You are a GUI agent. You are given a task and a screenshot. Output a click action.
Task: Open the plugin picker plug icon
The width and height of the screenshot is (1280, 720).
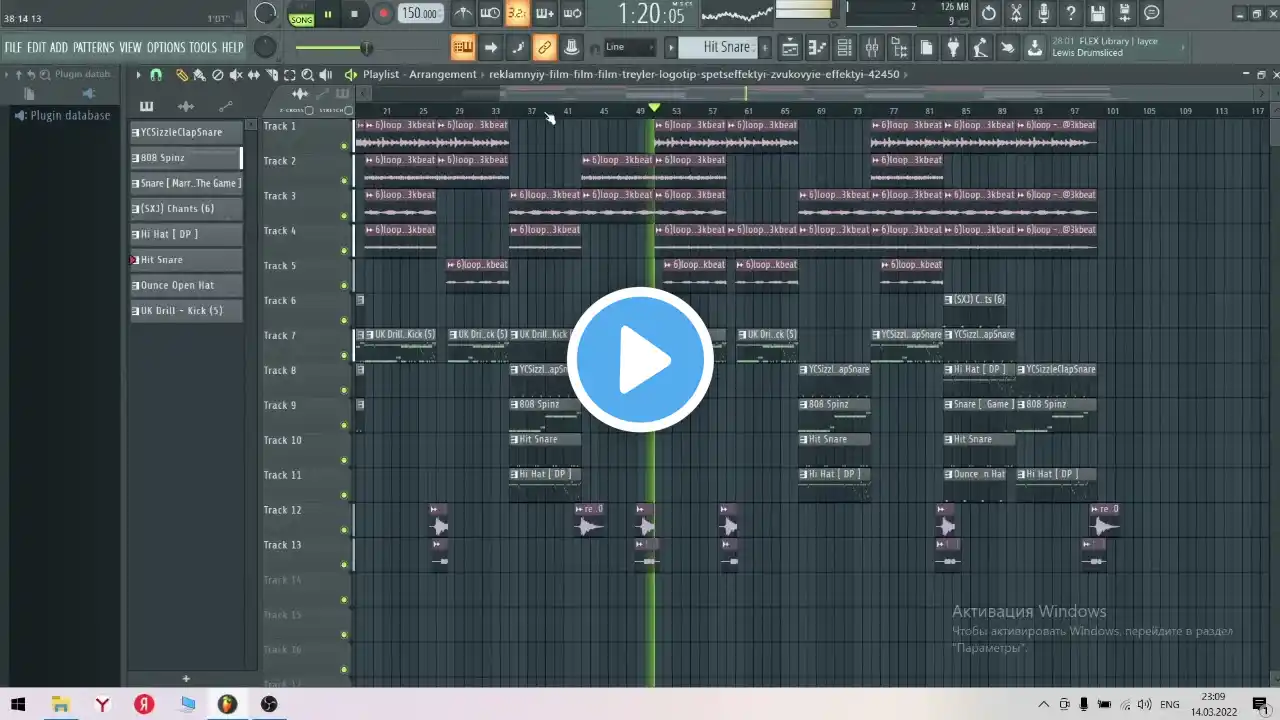click(x=953, y=47)
